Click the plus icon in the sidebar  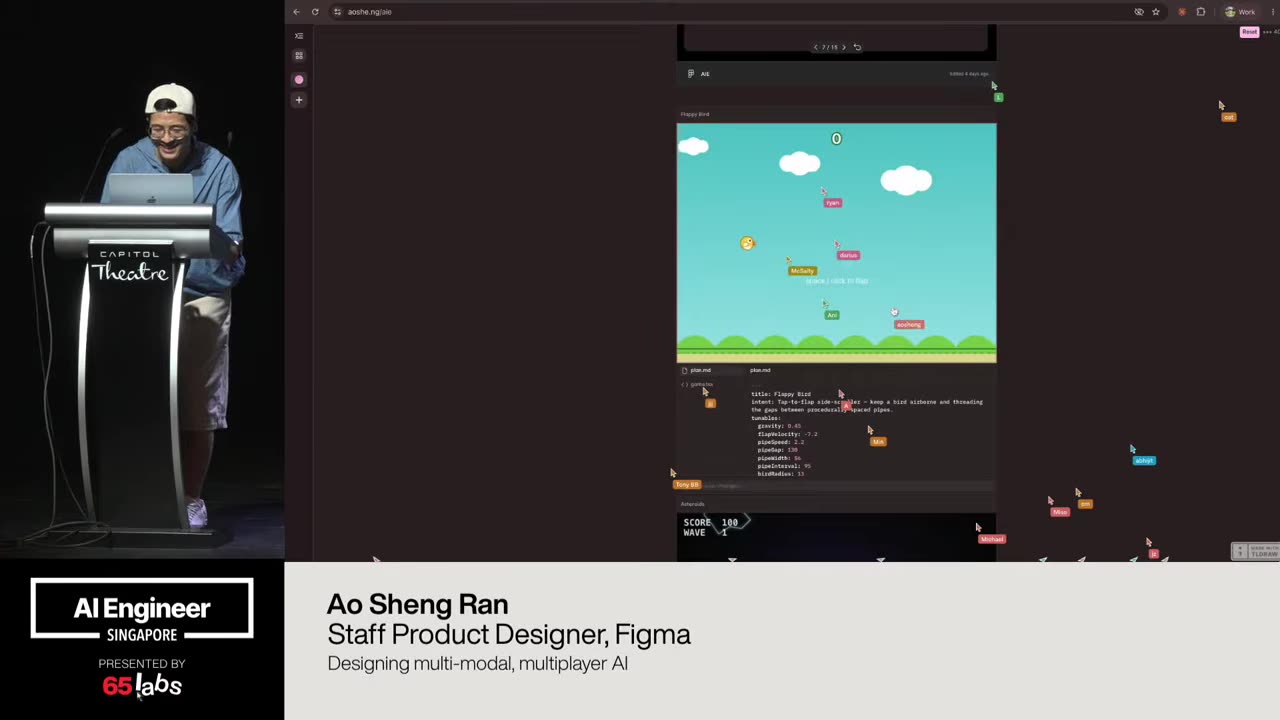299,100
